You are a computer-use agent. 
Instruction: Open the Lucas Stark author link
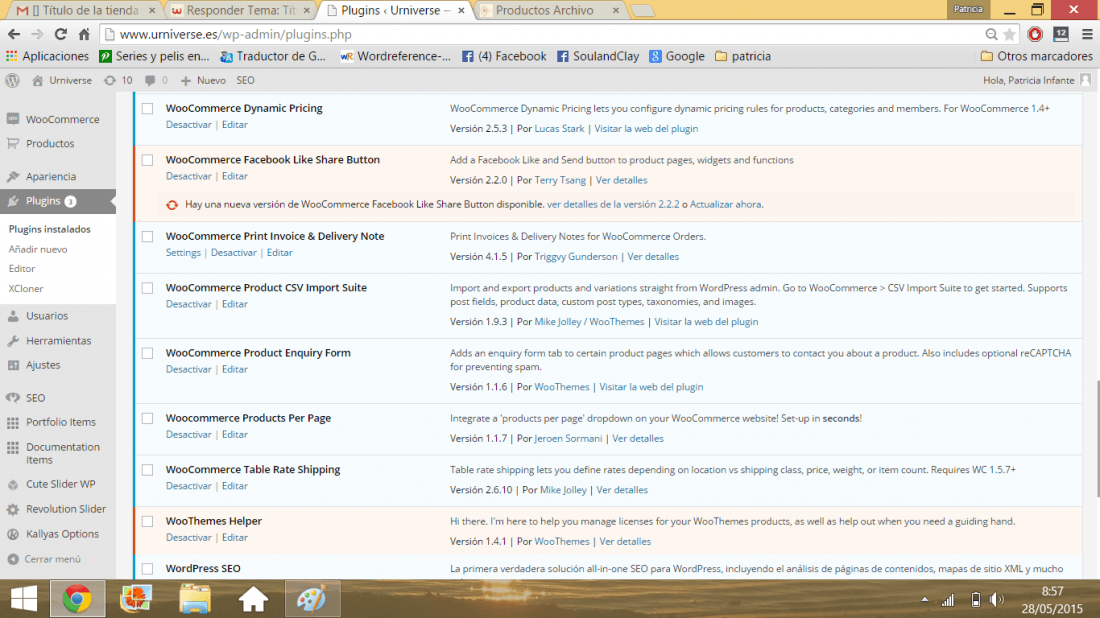[559, 128]
